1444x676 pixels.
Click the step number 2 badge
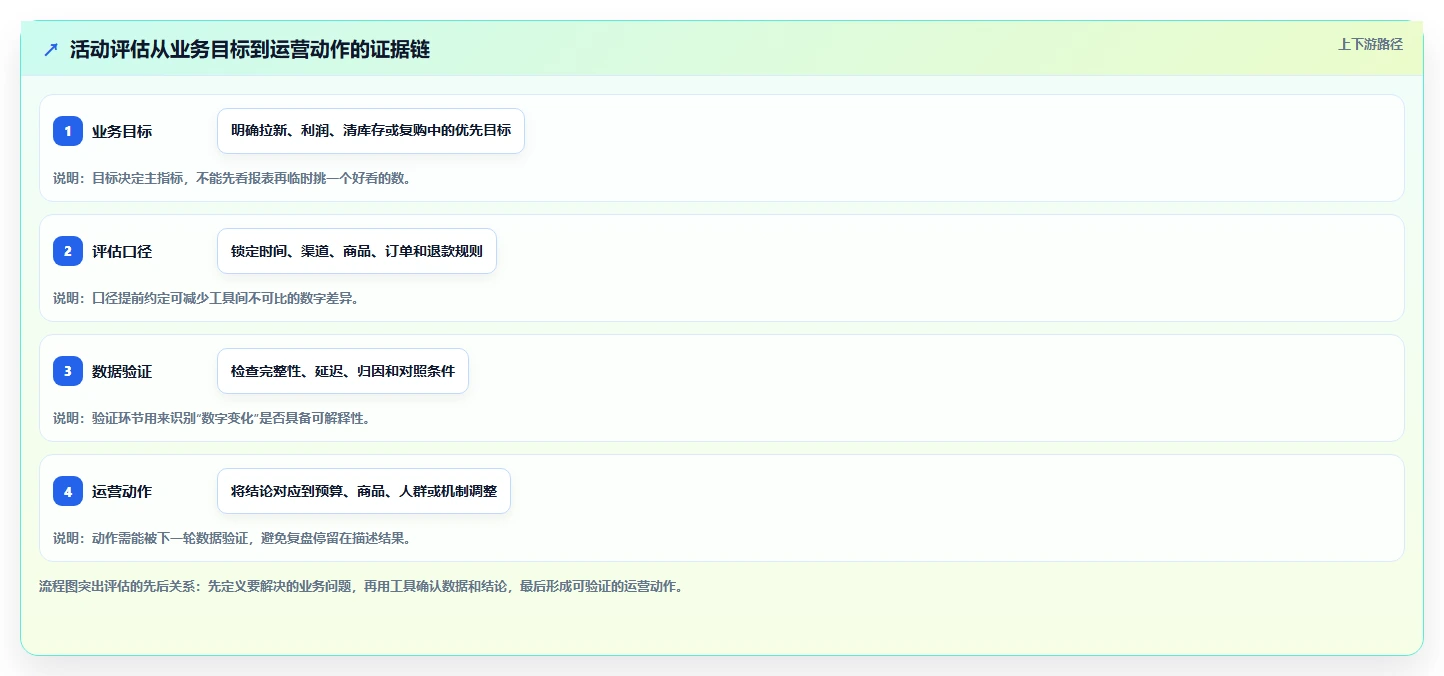pyautogui.click(x=68, y=251)
